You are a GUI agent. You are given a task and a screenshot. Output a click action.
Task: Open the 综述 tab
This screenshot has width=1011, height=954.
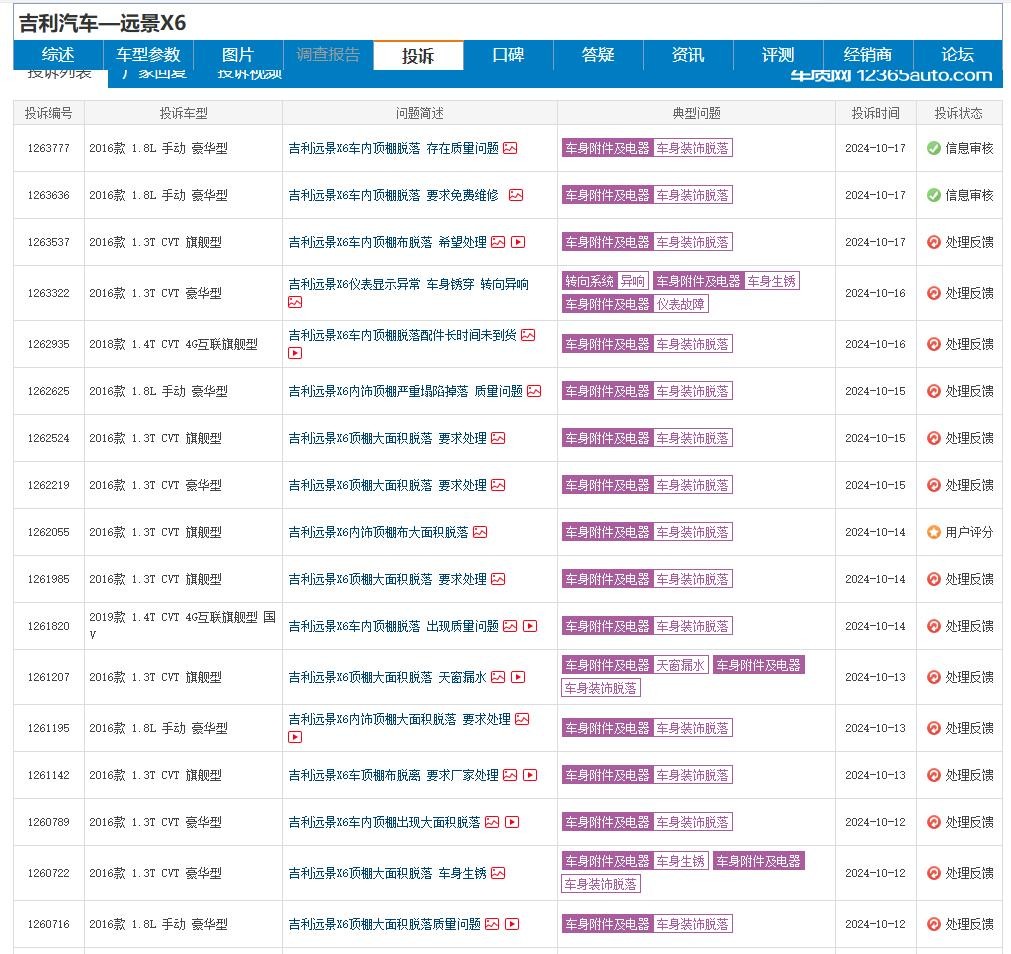(x=58, y=55)
